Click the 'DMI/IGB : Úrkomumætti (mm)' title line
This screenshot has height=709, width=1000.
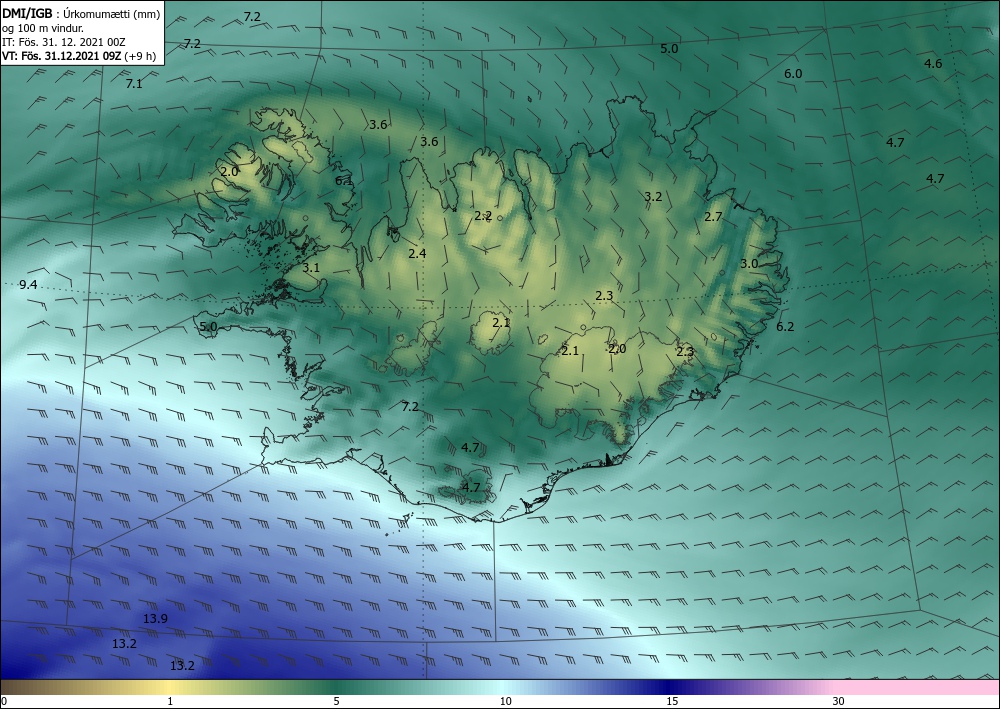coord(81,13)
